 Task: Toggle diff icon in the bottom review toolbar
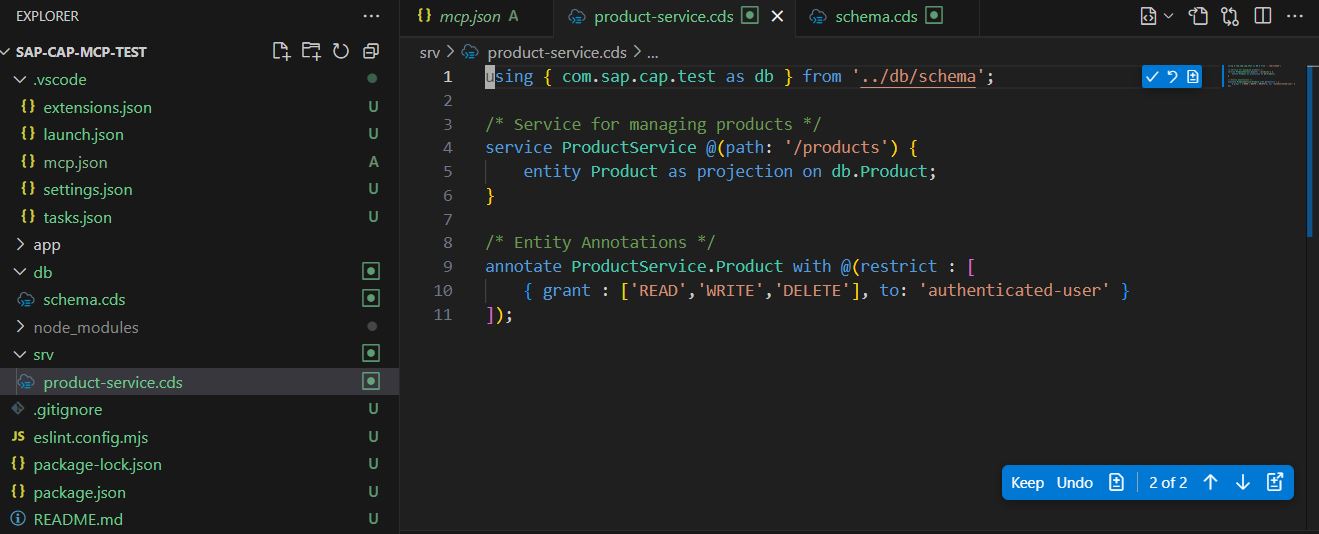tap(1117, 482)
